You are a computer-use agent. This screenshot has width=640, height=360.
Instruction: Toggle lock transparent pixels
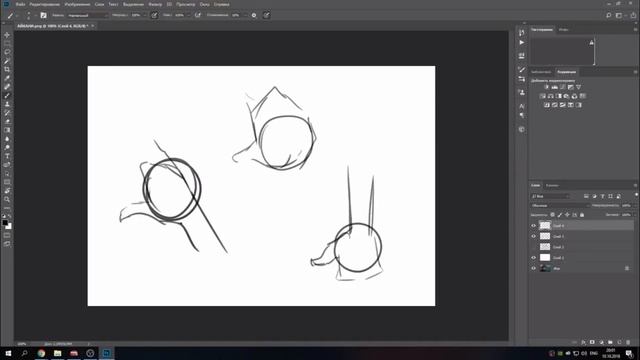tap(552, 215)
